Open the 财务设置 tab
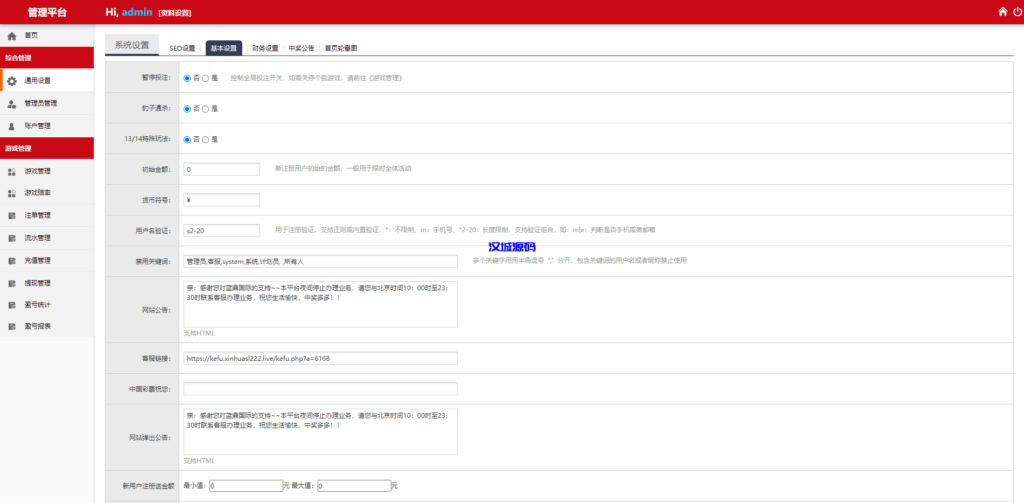Viewport: 1024px width, 503px height. coord(264,48)
